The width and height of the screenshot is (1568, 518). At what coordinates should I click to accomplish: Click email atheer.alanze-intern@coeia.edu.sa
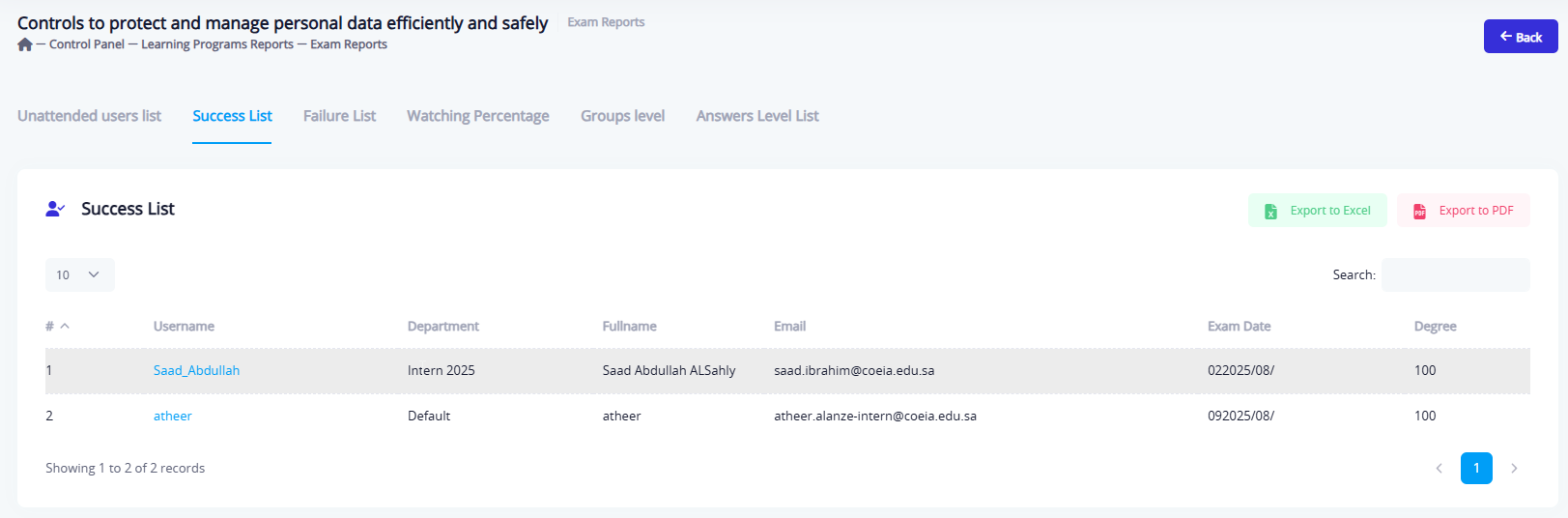click(x=875, y=416)
